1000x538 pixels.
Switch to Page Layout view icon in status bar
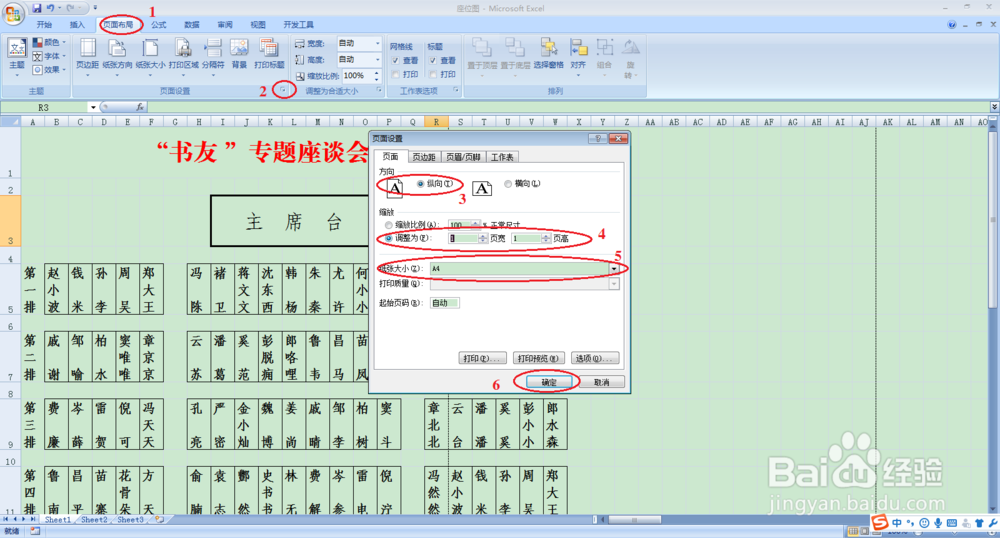(864, 531)
